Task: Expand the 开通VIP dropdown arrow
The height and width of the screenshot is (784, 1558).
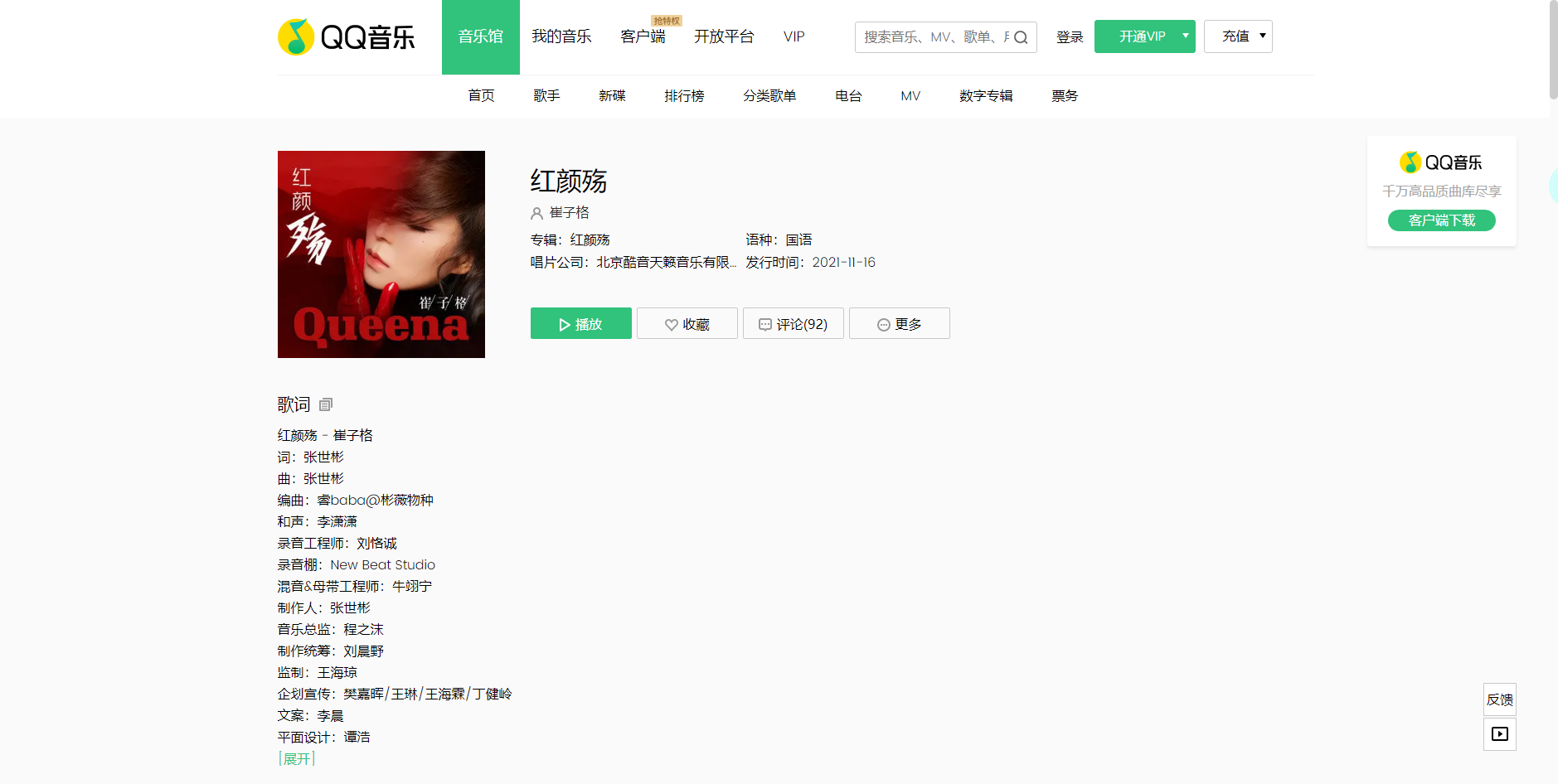Action: pyautogui.click(x=1185, y=36)
